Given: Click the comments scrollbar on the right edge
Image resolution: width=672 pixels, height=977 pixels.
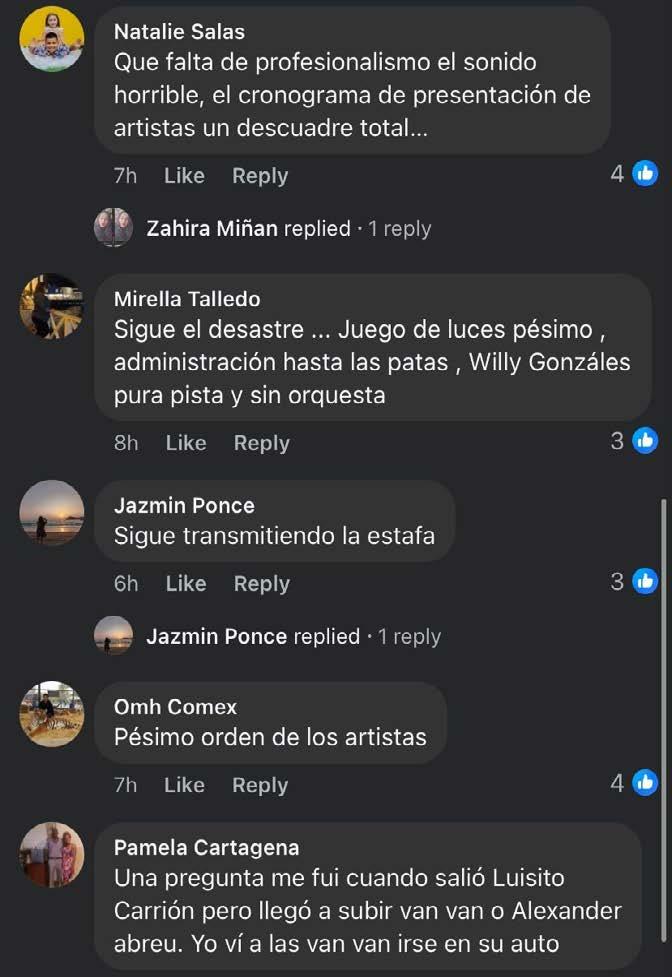Looking at the screenshot, I should [x=663, y=600].
